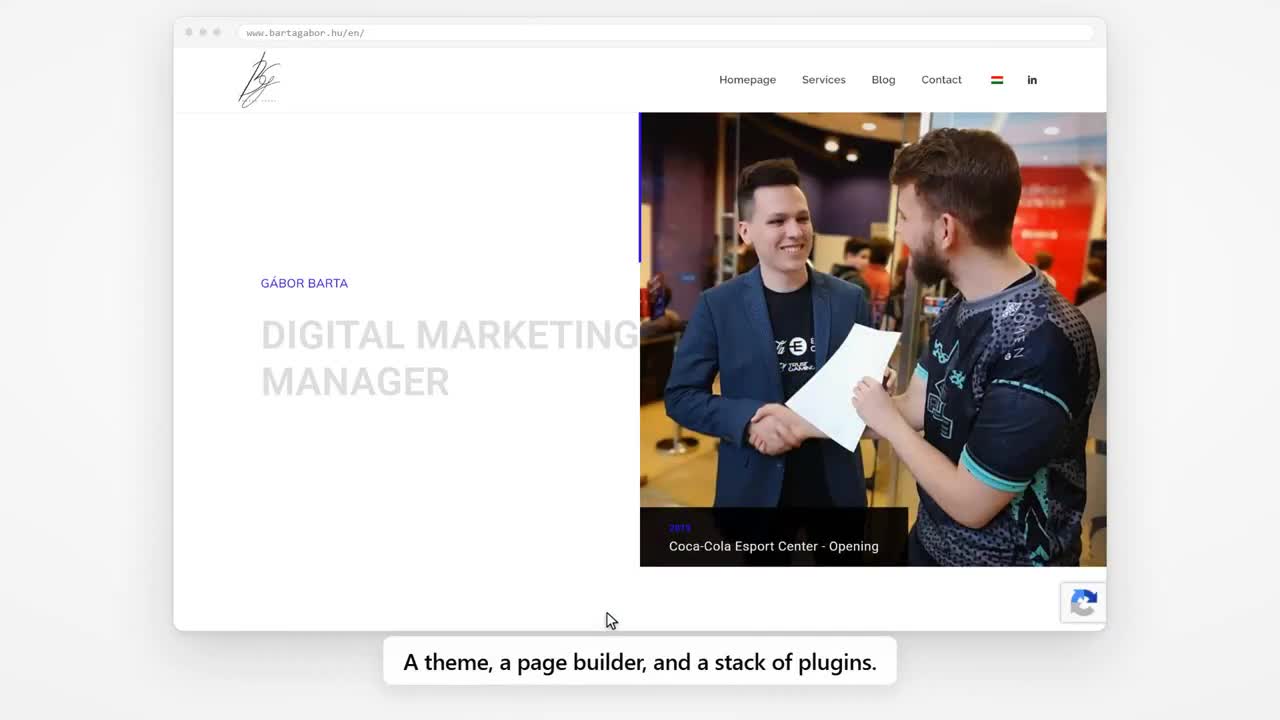
Task: Click the Digital Marketing Manager heading
Action: (x=450, y=358)
